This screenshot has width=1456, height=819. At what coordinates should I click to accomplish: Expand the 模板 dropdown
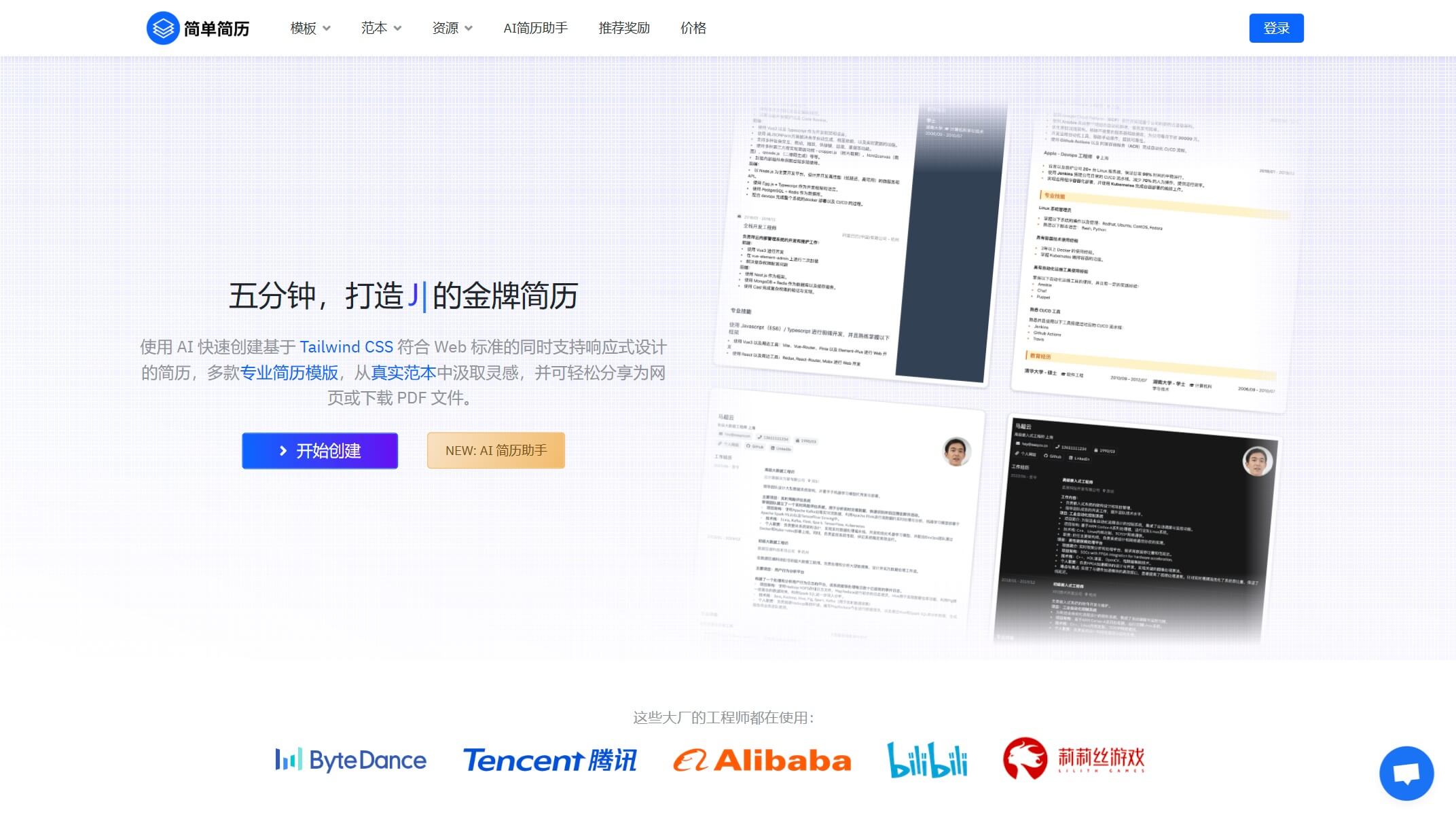[309, 28]
